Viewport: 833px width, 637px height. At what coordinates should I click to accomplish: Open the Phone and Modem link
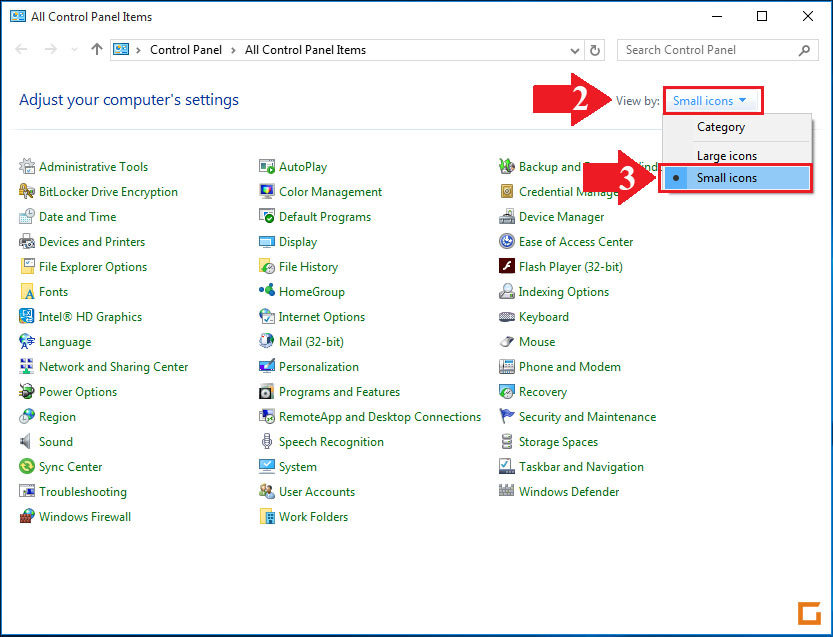[x=570, y=367]
